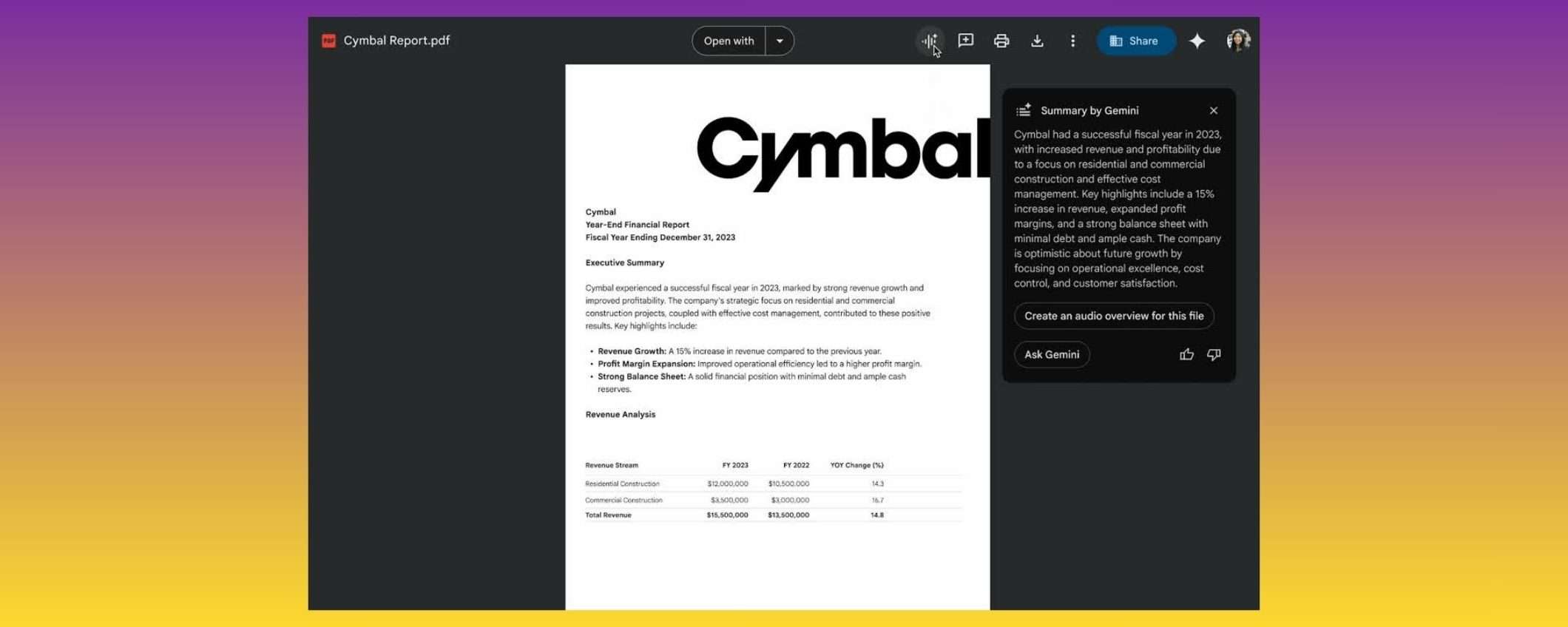This screenshot has height=627, width=1568.
Task: Click the Open with button
Action: click(x=729, y=41)
